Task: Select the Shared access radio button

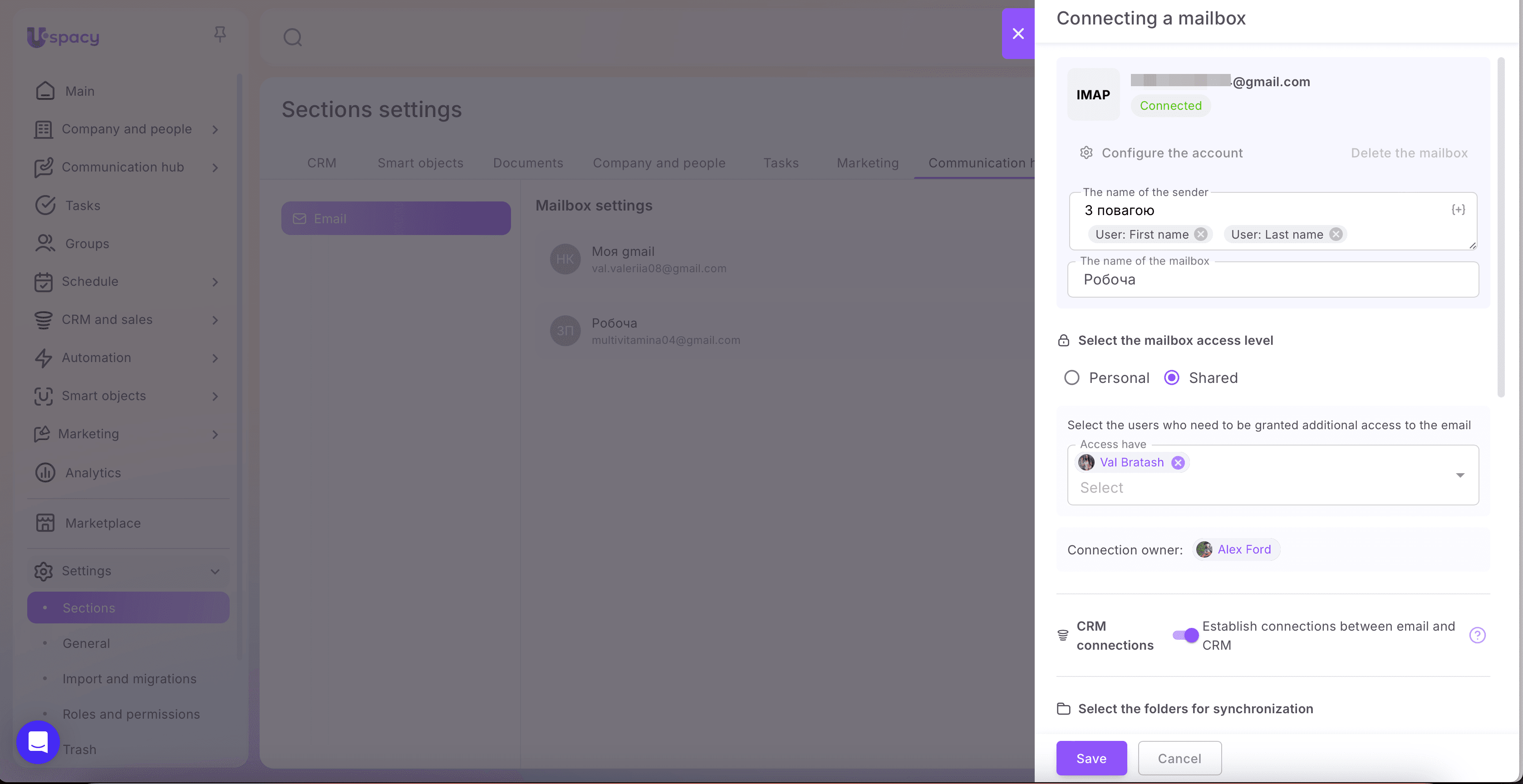Action: (x=1171, y=378)
